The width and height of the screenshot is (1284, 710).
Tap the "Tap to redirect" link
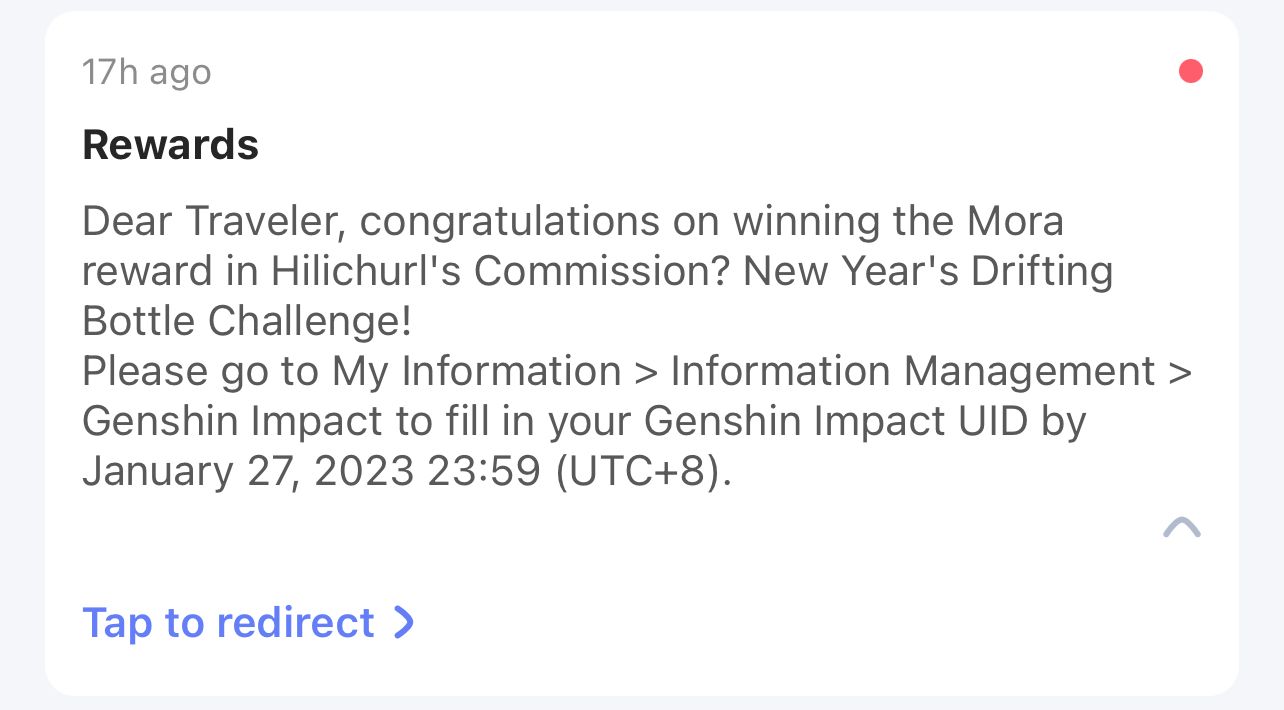pyautogui.click(x=228, y=622)
